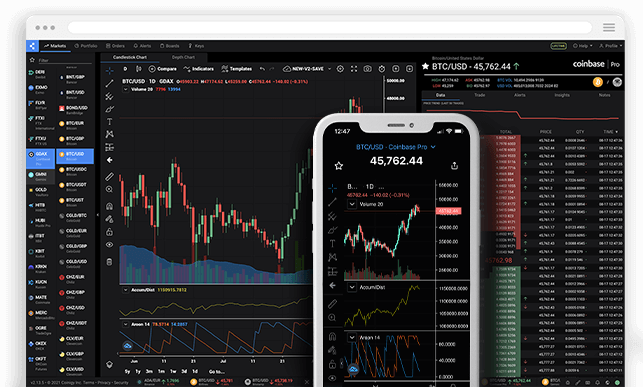This screenshot has height=387, width=643.
Task: Open the Alerts tab in top navigation
Action: [x=142, y=46]
